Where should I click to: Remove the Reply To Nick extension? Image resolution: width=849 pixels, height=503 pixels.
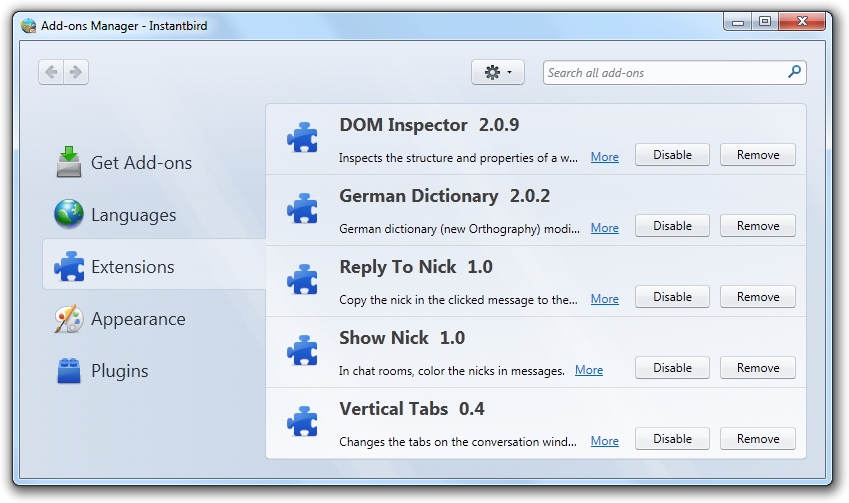[757, 297]
